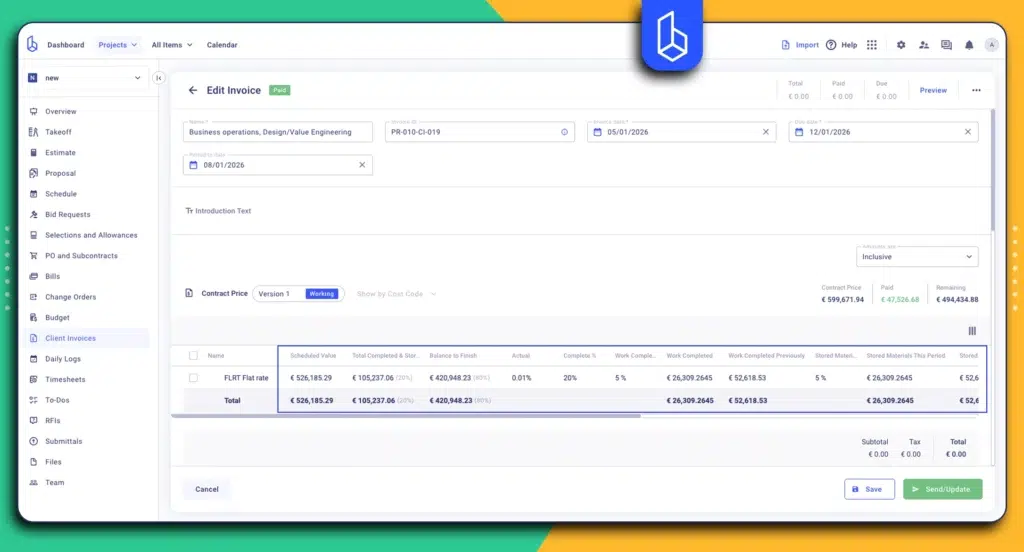
Task: Open the apps grid icon
Action: (872, 45)
